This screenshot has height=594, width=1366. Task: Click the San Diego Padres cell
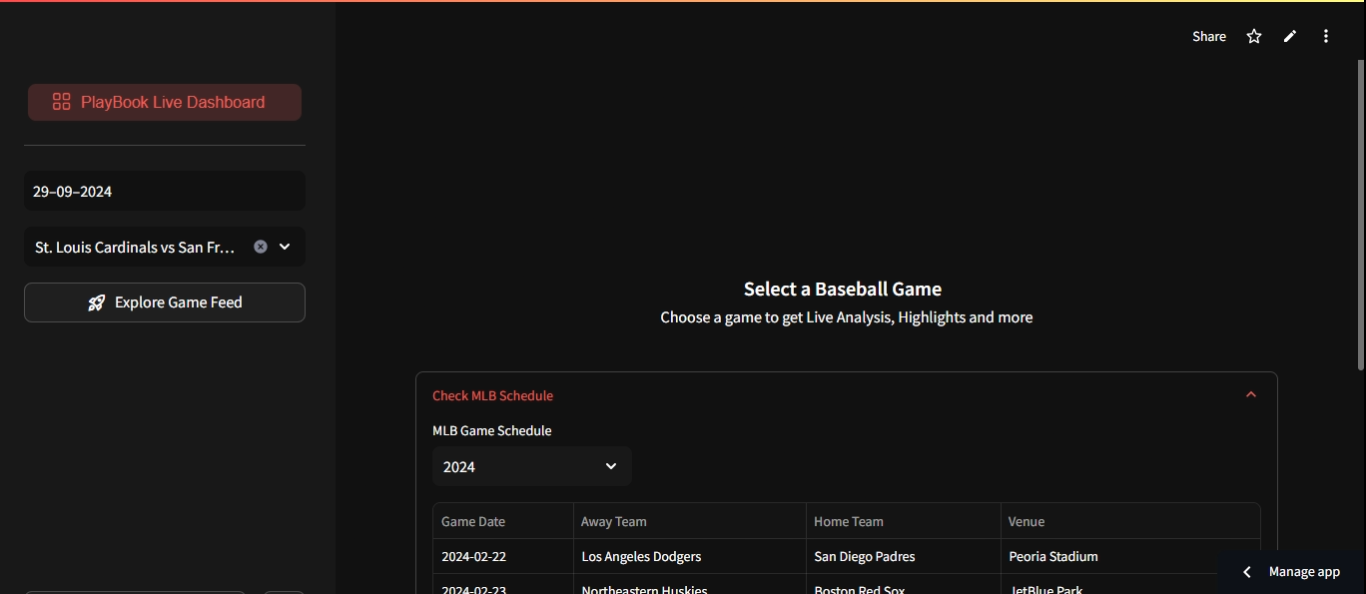pyautogui.click(x=903, y=556)
